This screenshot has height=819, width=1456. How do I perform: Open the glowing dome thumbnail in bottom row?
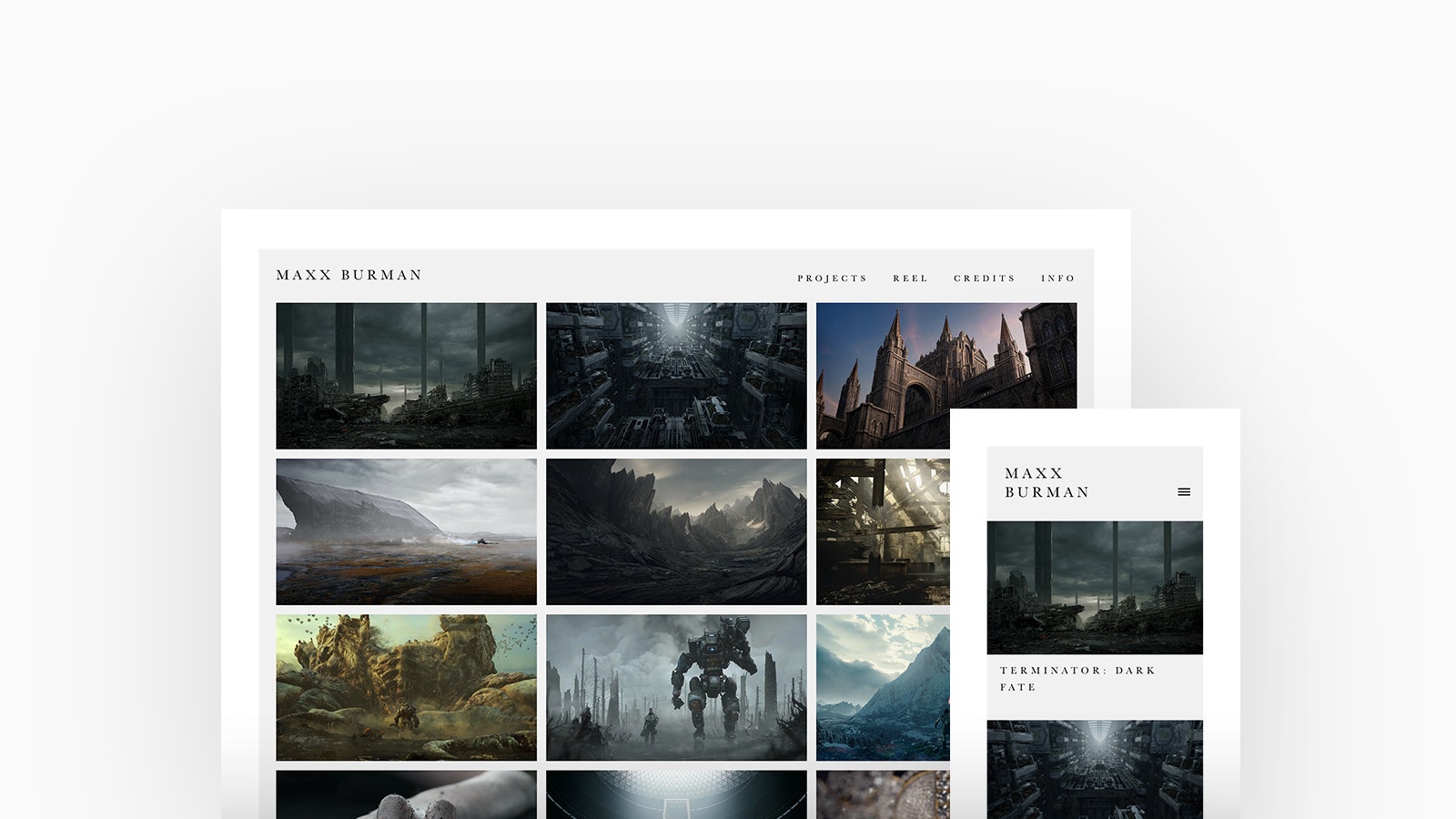click(x=676, y=794)
